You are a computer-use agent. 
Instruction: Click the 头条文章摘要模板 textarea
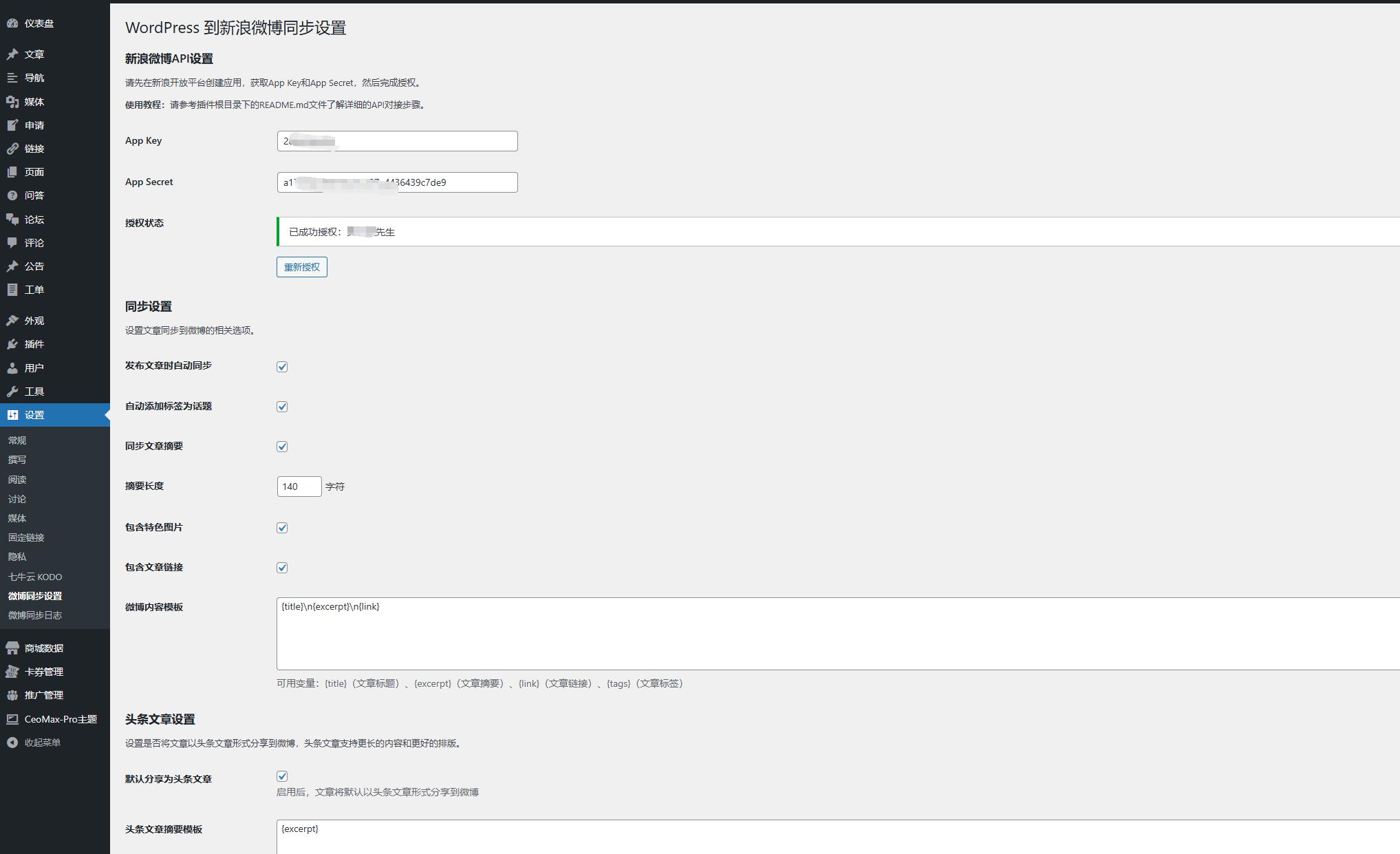pyautogui.click(x=838, y=837)
